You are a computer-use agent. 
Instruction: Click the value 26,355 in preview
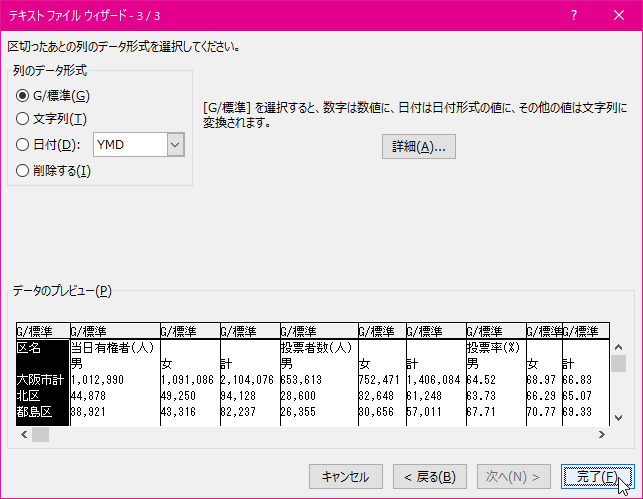coord(298,412)
